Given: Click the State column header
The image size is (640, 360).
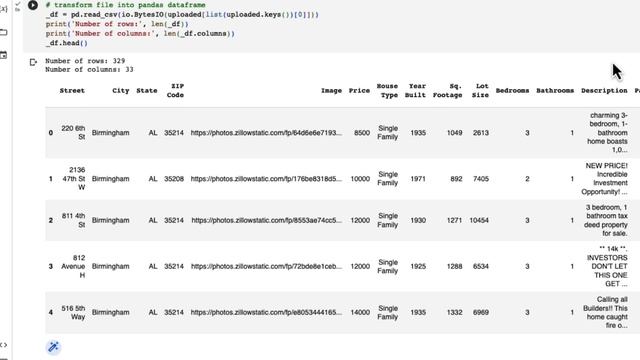Looking at the screenshot, I should pyautogui.click(x=147, y=91).
